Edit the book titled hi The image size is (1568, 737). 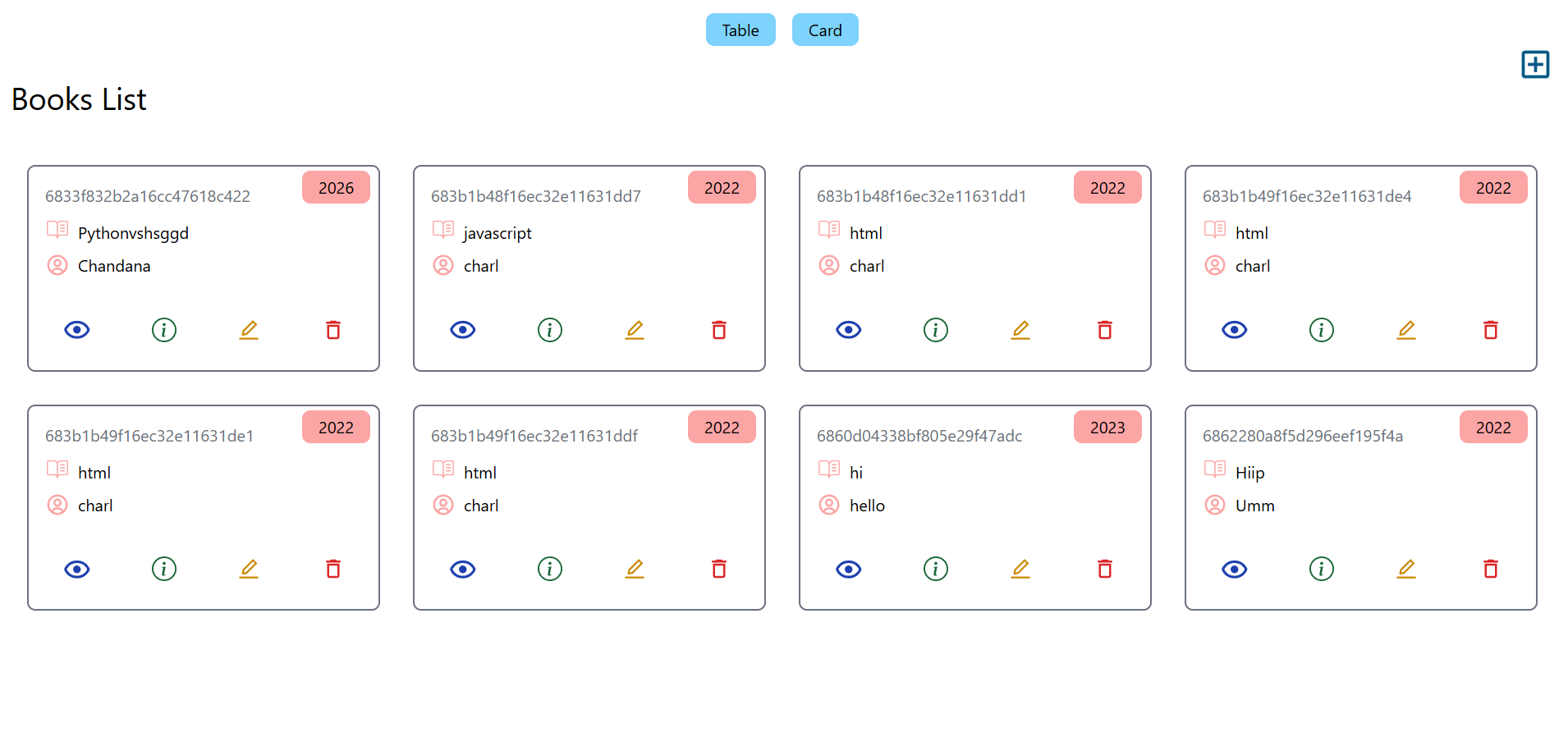pyautogui.click(x=1020, y=569)
